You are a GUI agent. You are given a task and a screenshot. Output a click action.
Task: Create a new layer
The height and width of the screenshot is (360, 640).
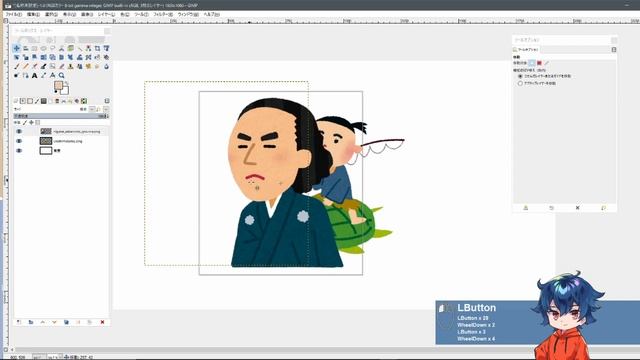click(x=19, y=322)
